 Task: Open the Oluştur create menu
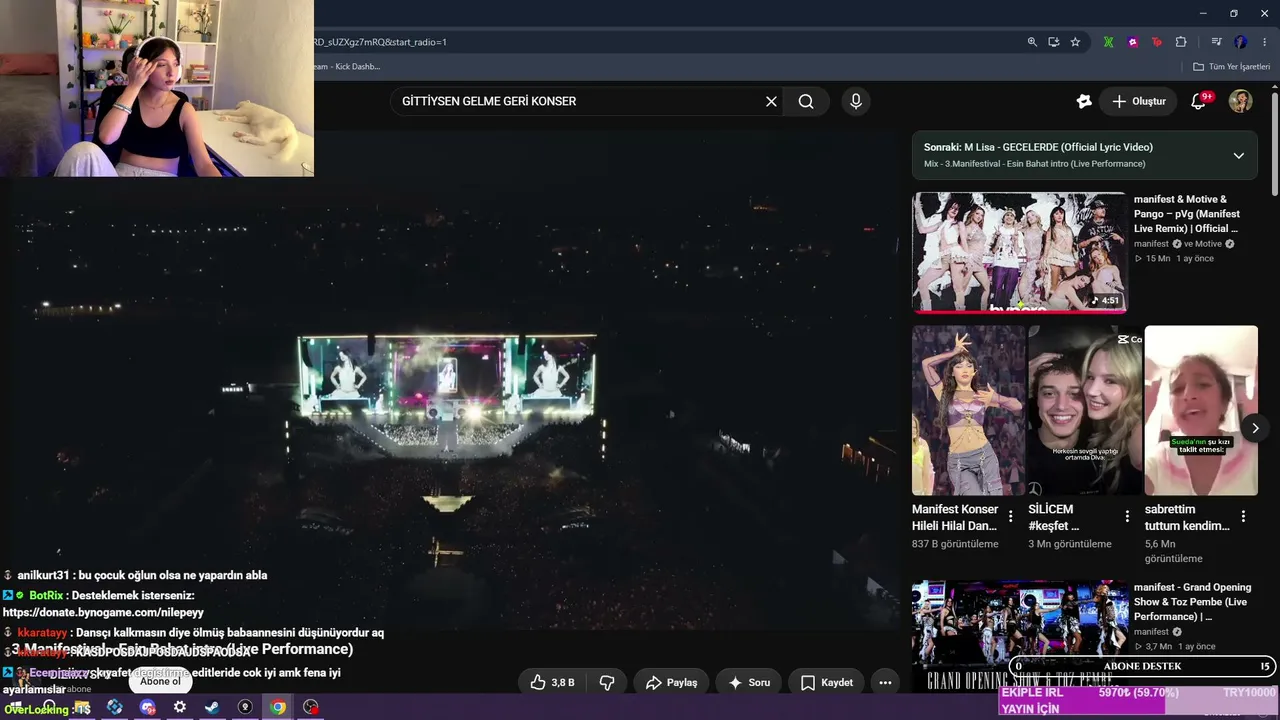(1138, 101)
